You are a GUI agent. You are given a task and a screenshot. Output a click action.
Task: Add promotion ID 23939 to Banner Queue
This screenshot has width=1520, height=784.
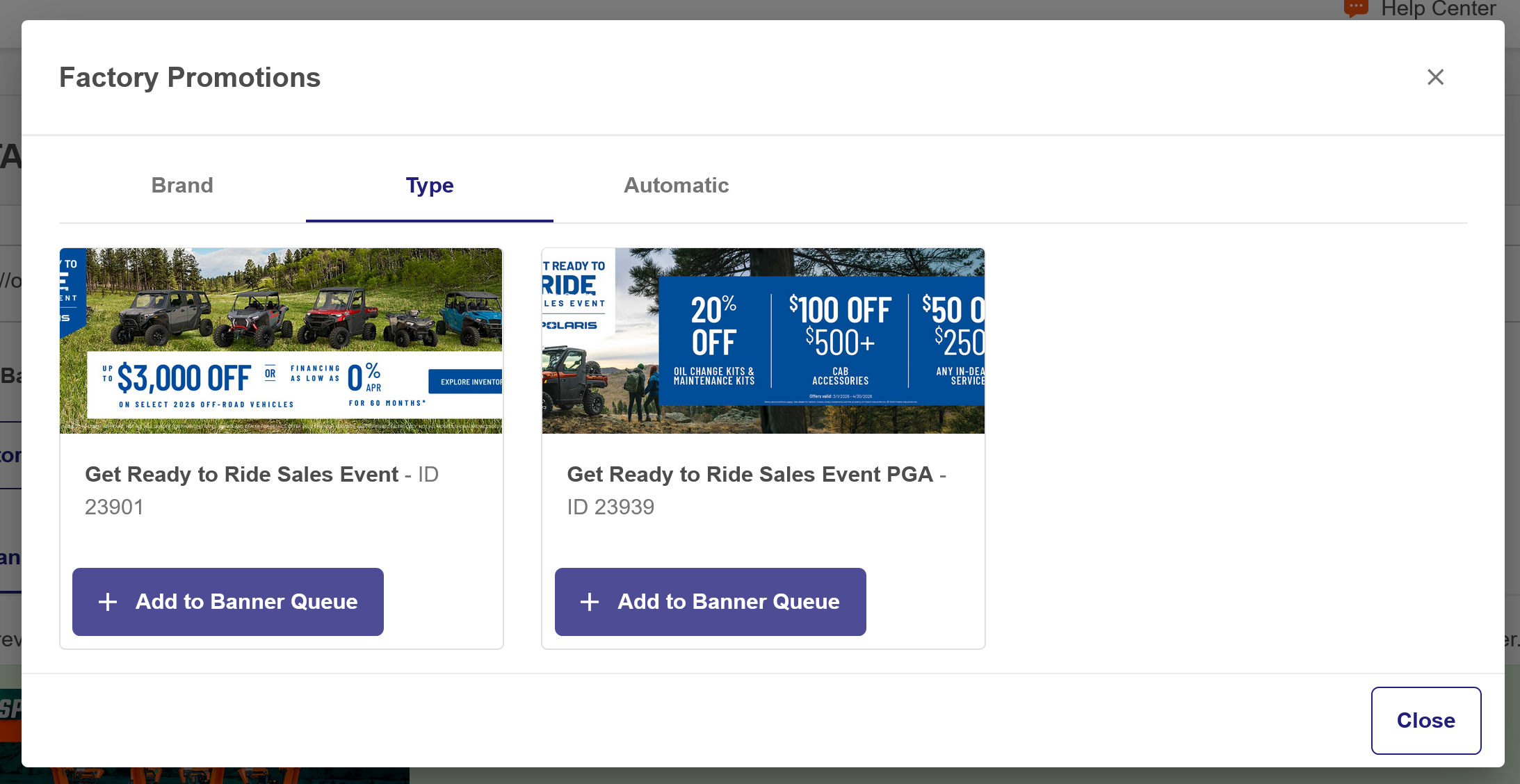(711, 602)
